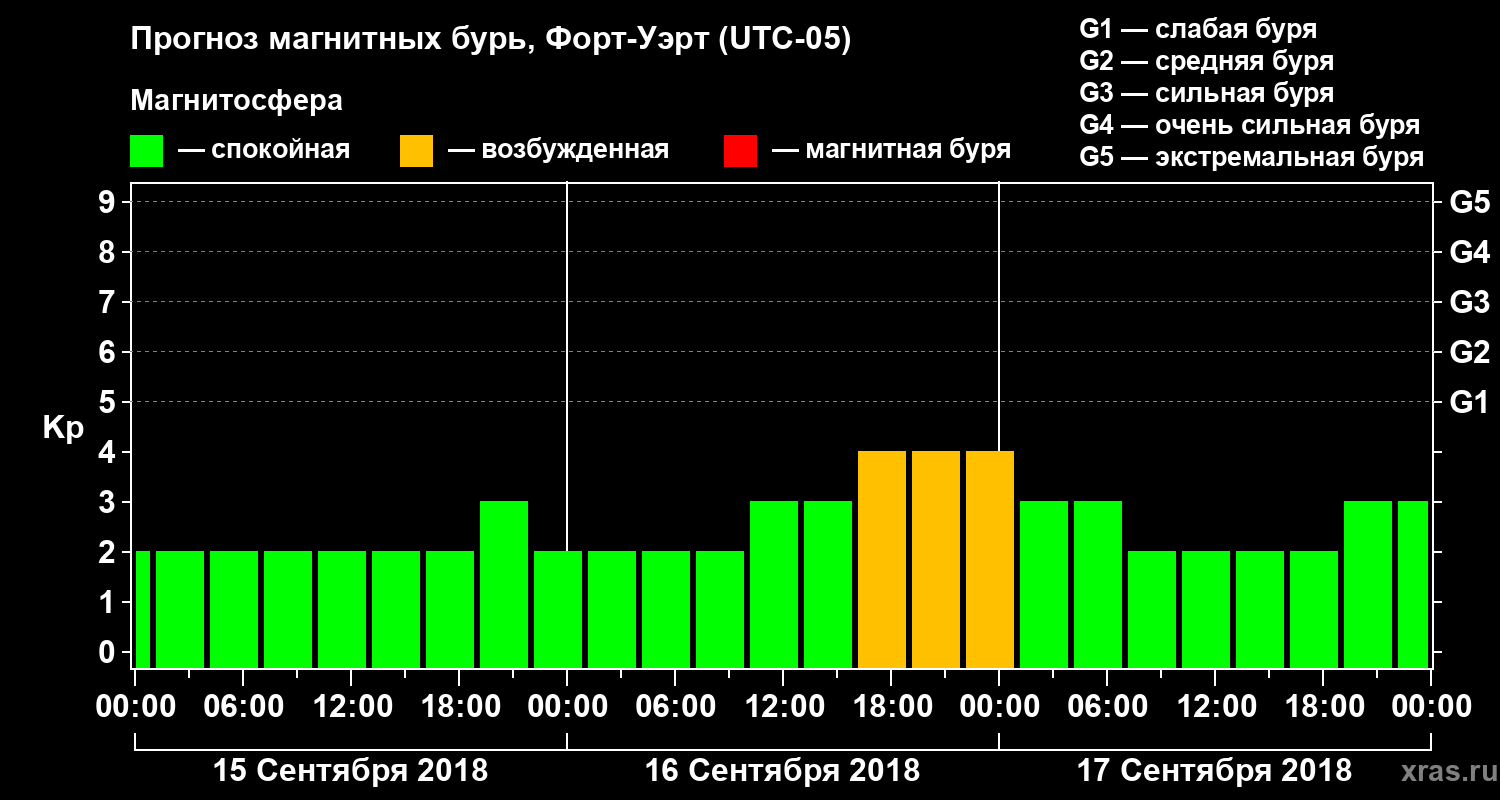Click the red 'магнитная буря' legend swatch
Image resolution: width=1500 pixels, height=800 pixels.
(740, 151)
